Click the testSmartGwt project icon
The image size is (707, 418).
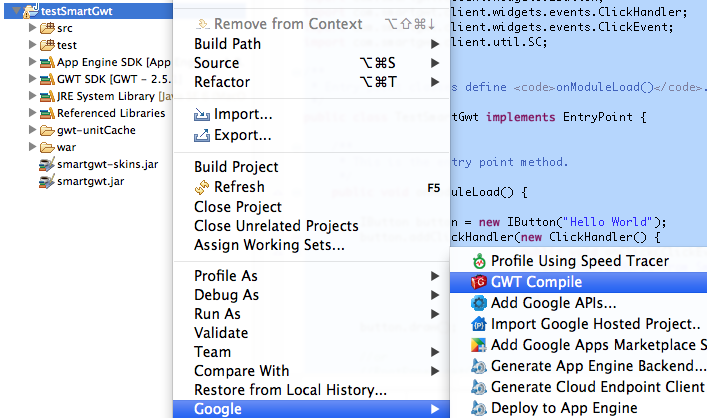click(30, 10)
